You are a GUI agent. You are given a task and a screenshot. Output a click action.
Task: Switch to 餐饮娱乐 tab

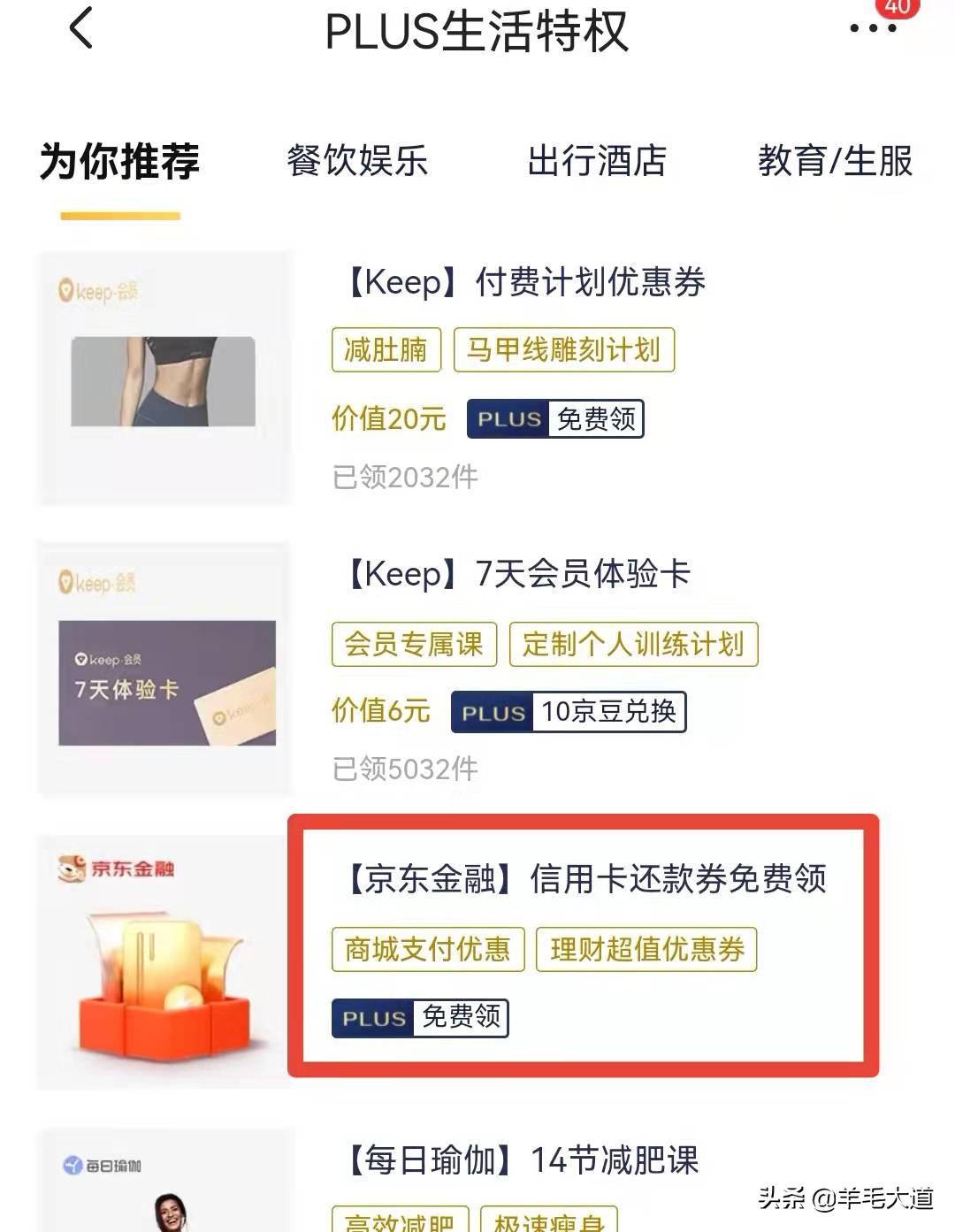357,161
